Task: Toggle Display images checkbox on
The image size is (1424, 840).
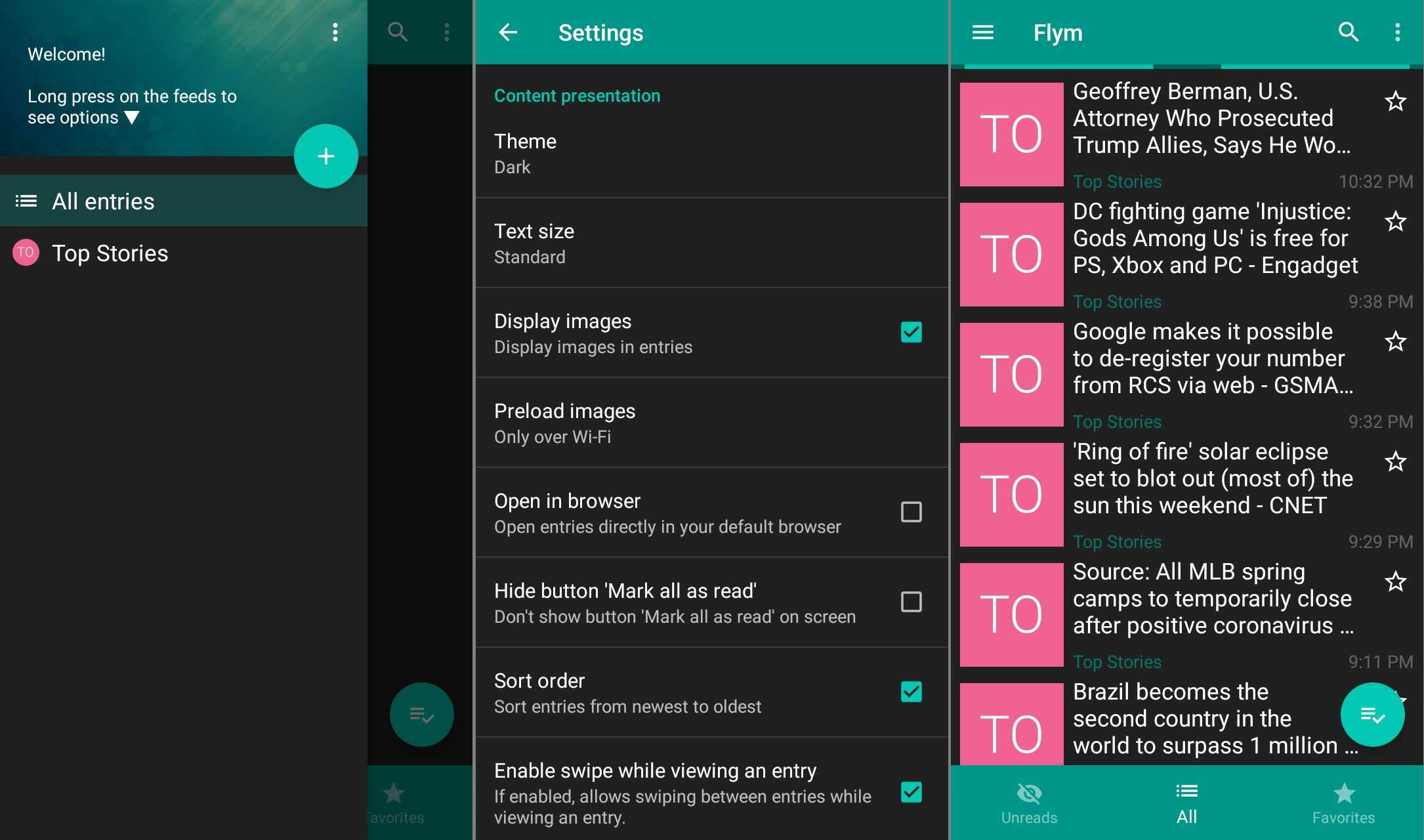Action: (910, 332)
